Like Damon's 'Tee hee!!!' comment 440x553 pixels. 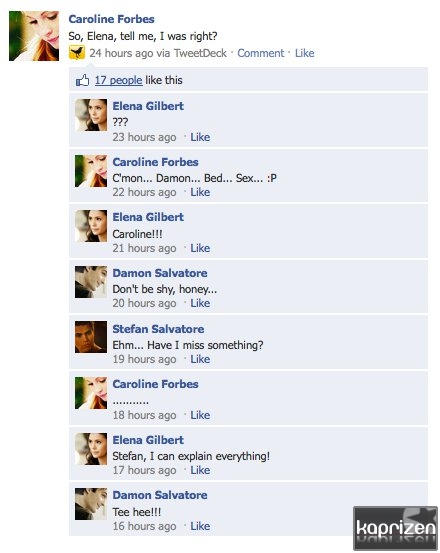(x=200, y=526)
